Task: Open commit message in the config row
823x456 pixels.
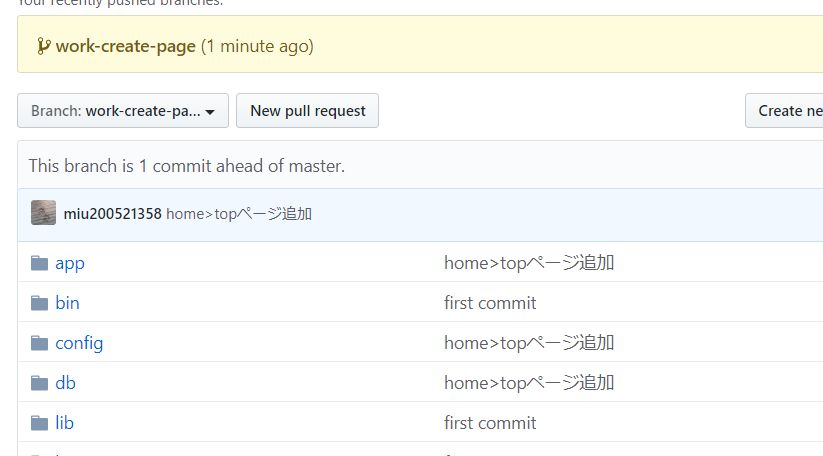Action: click(529, 343)
